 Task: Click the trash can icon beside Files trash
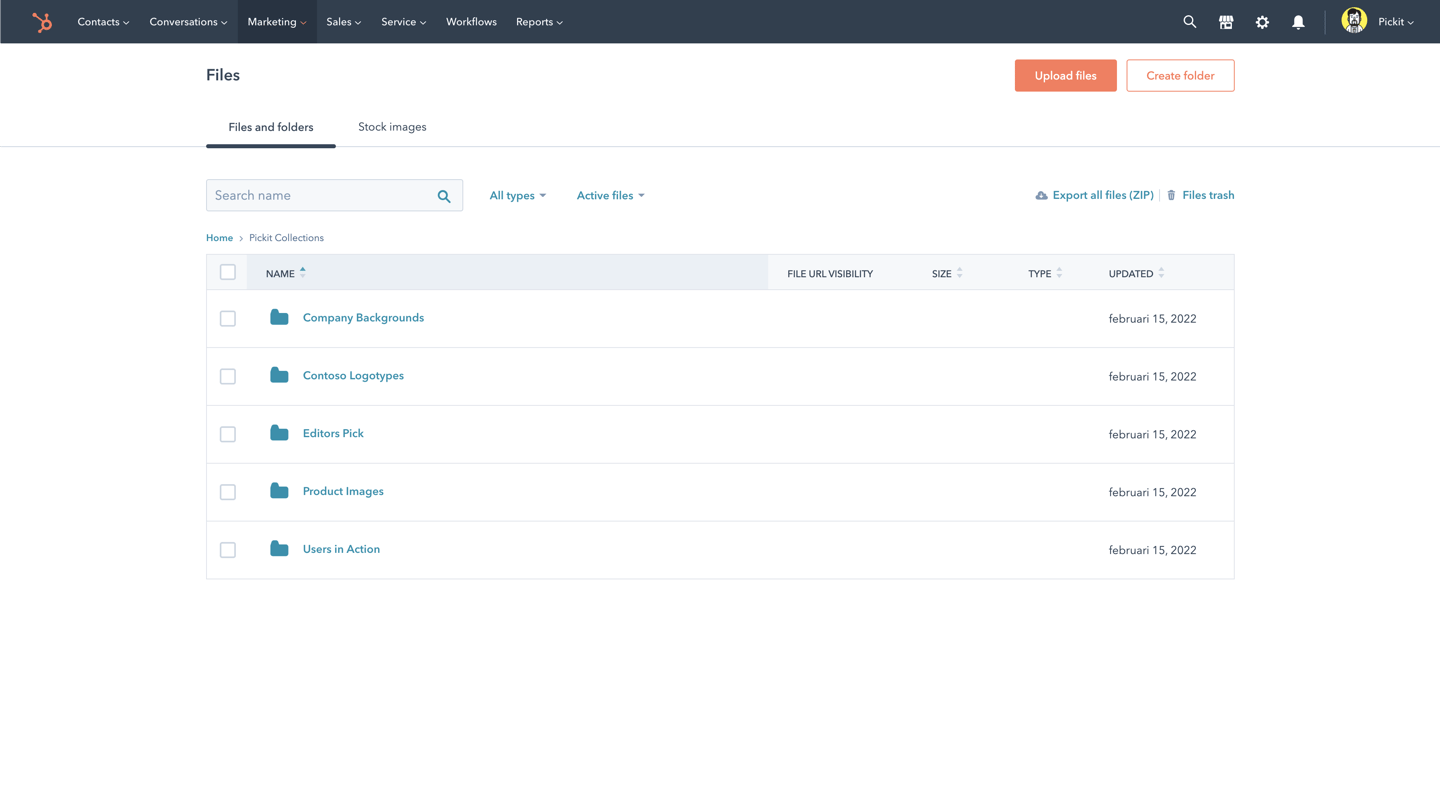1172,196
